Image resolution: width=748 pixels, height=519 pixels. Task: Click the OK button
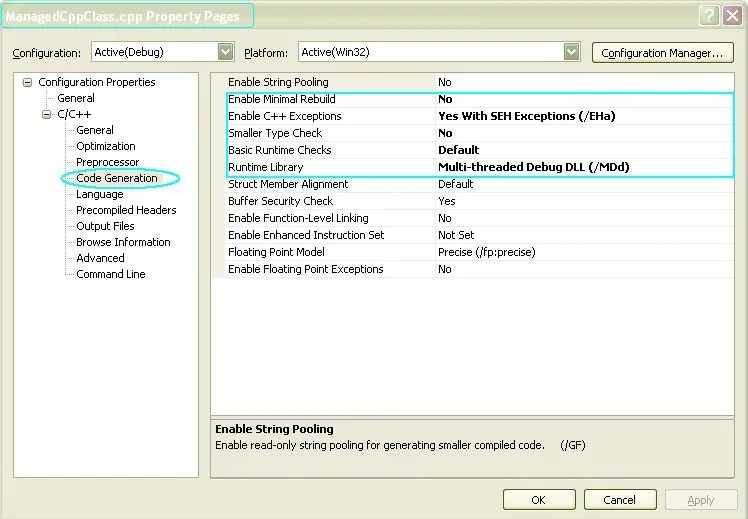point(539,499)
